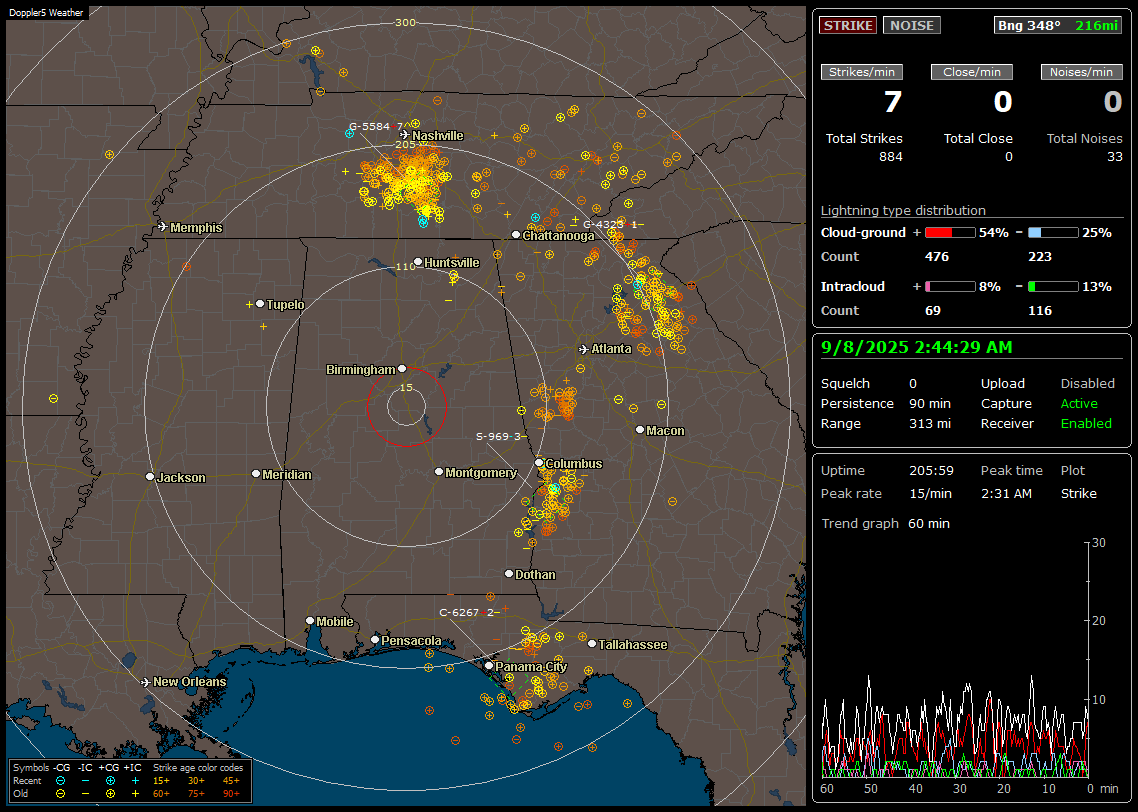Click the Jackson city marker dot
The width and height of the screenshot is (1138, 812).
tap(150, 477)
